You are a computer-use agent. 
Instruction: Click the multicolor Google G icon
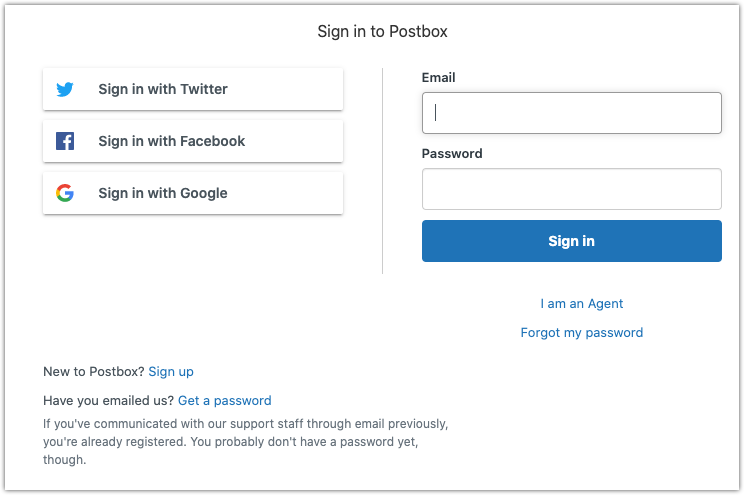(x=65, y=193)
